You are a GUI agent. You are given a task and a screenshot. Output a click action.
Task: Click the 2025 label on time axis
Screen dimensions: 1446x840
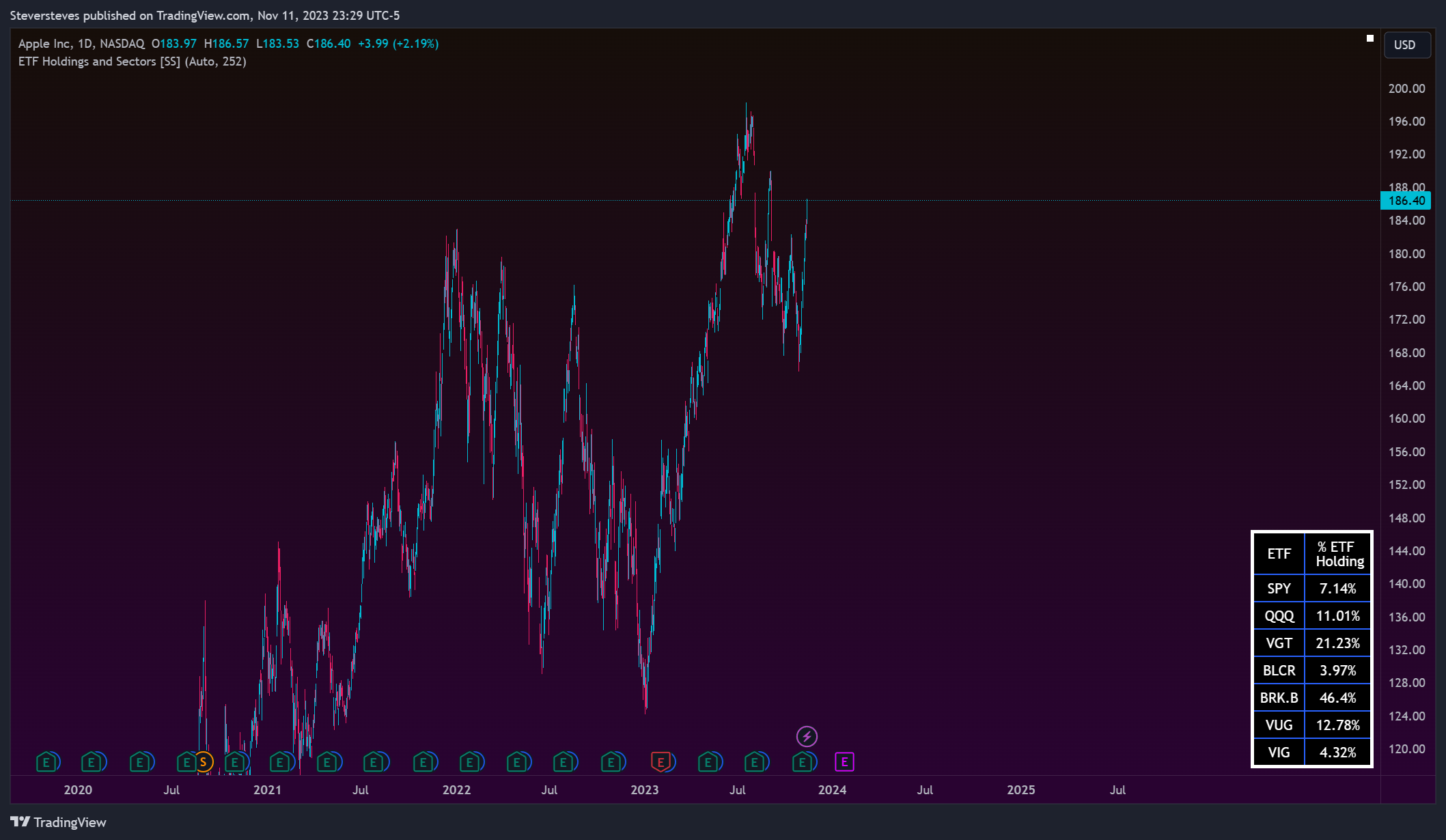coord(1021,790)
